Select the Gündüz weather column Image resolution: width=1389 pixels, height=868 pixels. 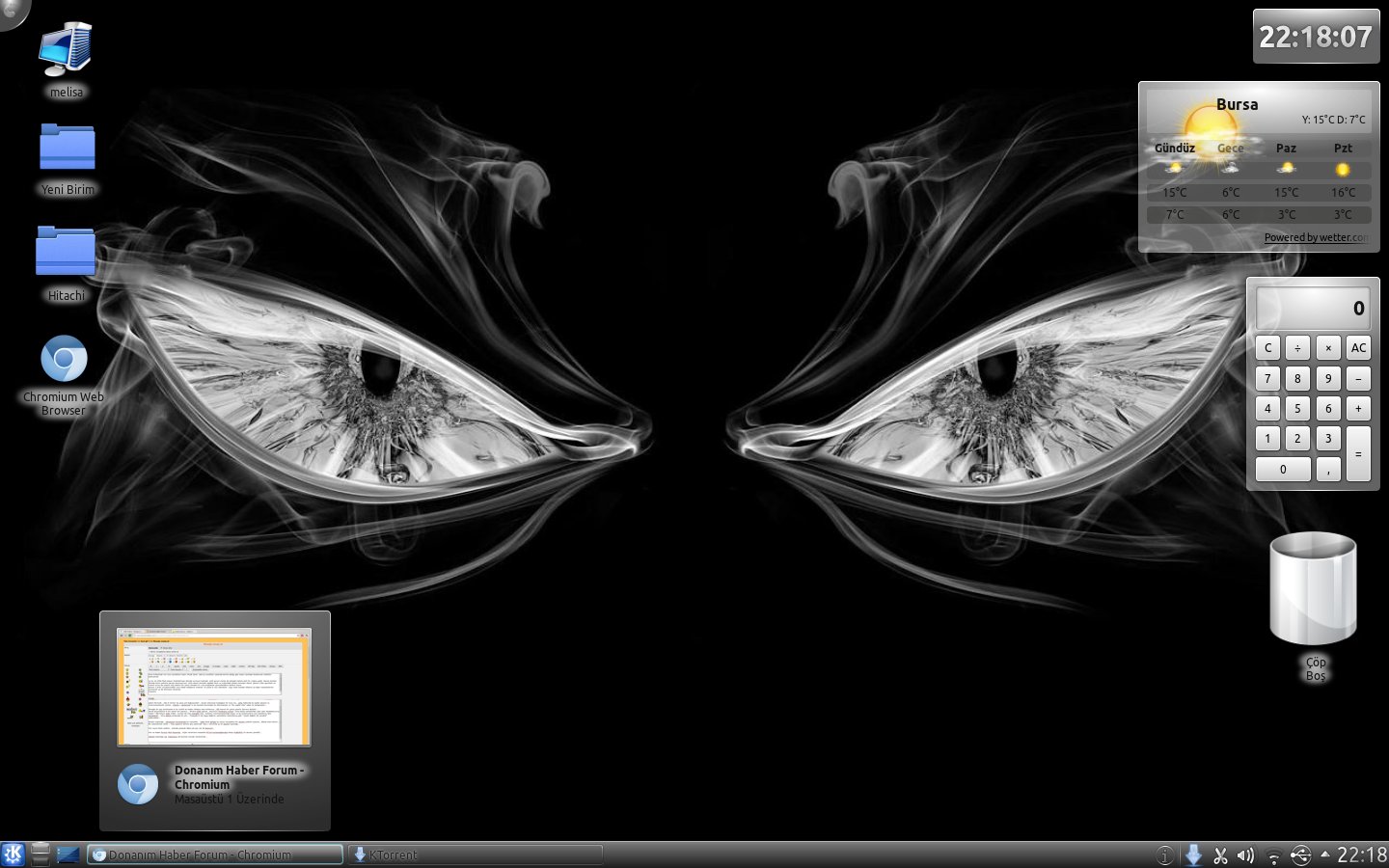click(1175, 148)
